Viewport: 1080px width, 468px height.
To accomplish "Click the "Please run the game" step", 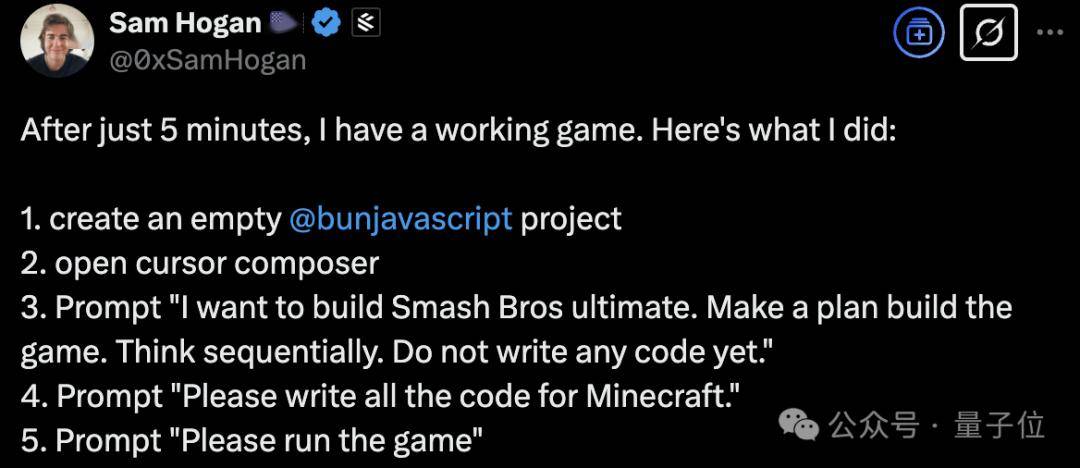I will (x=251, y=441).
